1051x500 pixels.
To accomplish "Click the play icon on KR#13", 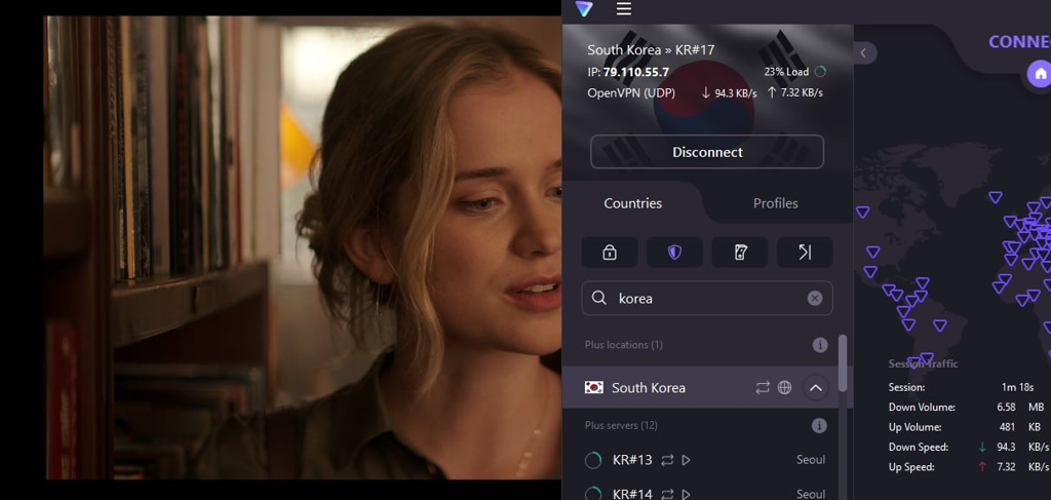I will [686, 460].
